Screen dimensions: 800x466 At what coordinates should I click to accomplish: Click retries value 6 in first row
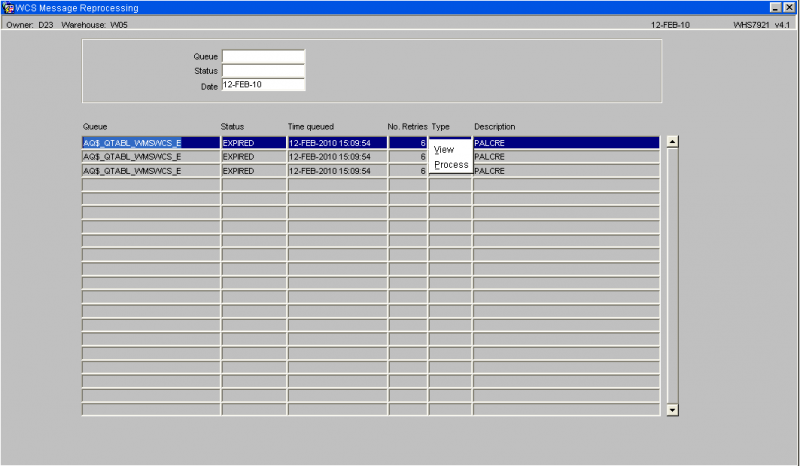(x=408, y=143)
